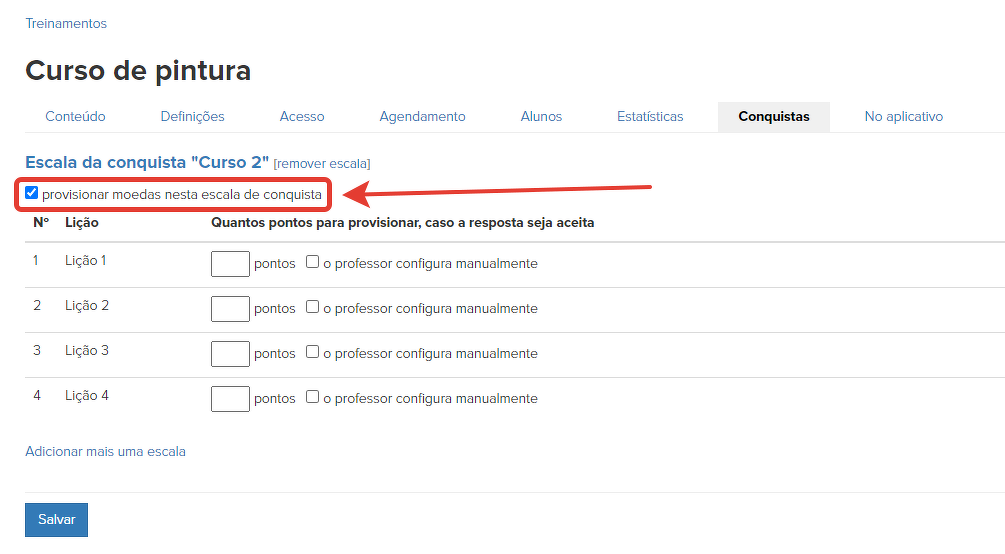This screenshot has width=1005, height=554.
Task: Click the remover escala link
Action: (322, 163)
